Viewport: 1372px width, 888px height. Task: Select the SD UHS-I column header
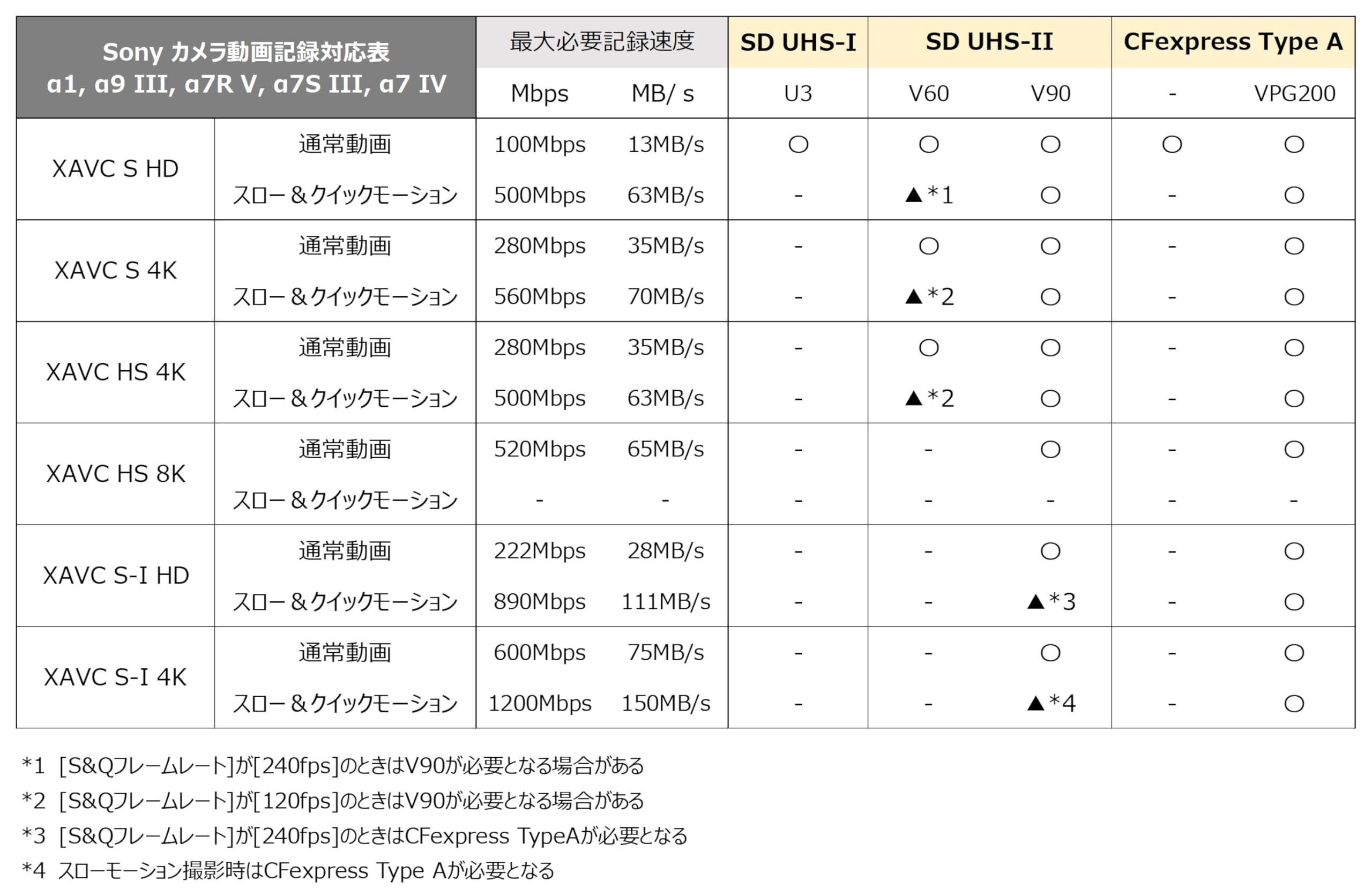point(798,42)
